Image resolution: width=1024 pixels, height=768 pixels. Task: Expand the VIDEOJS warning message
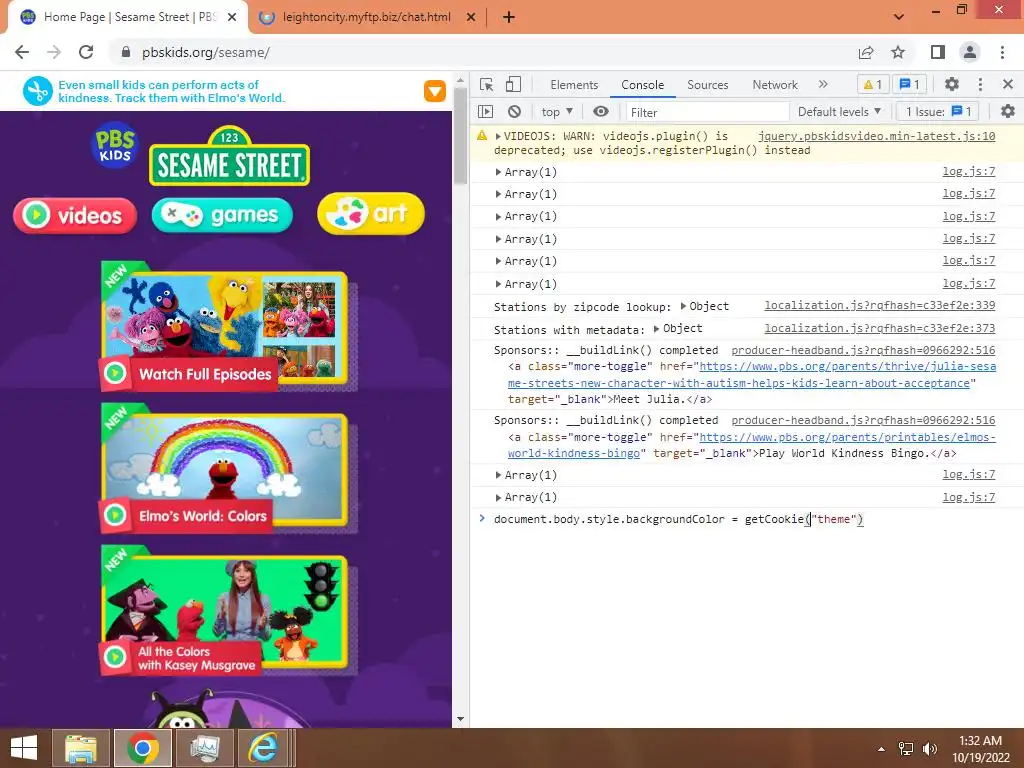tap(498, 136)
